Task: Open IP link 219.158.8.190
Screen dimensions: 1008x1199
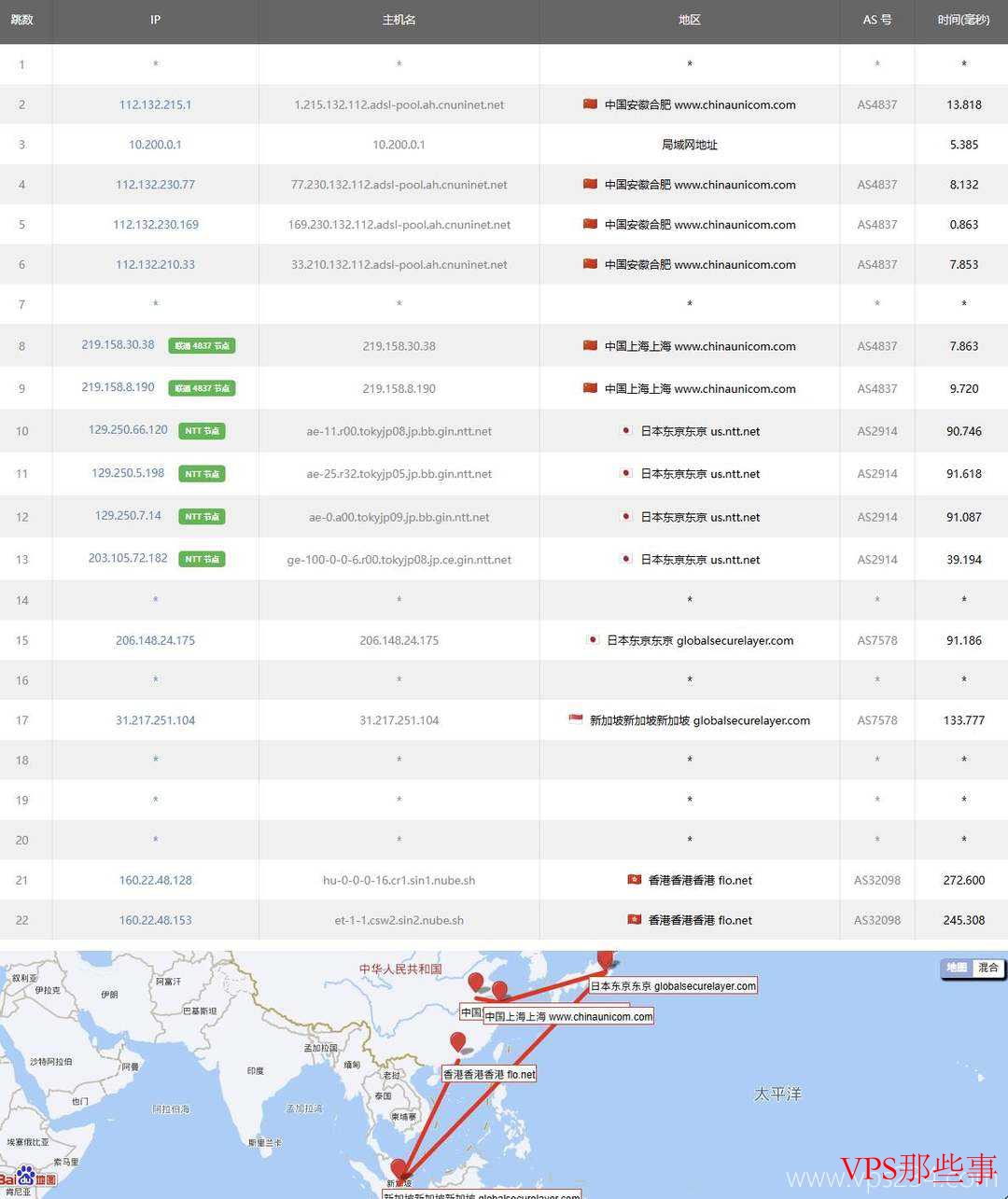Action: pos(118,387)
